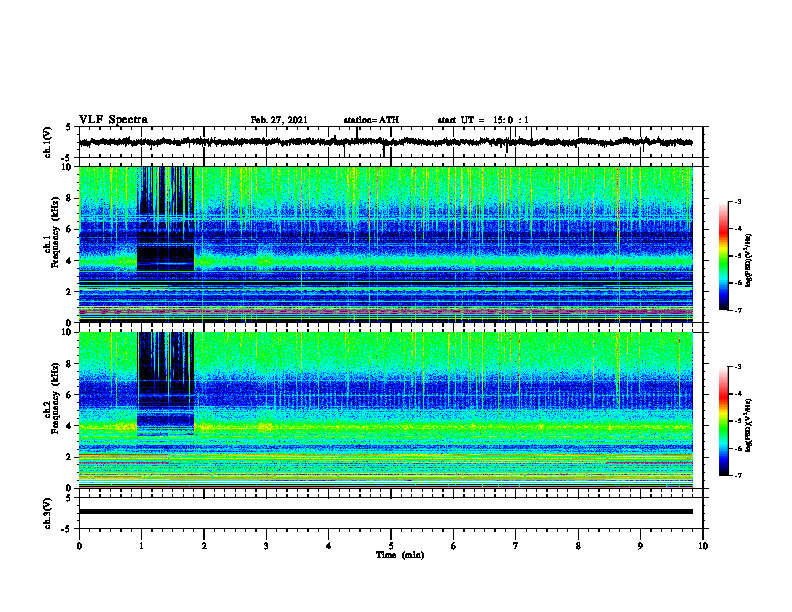
Task: Click the dark data gap in ch.2 spectrogram
Action: [x=166, y=384]
